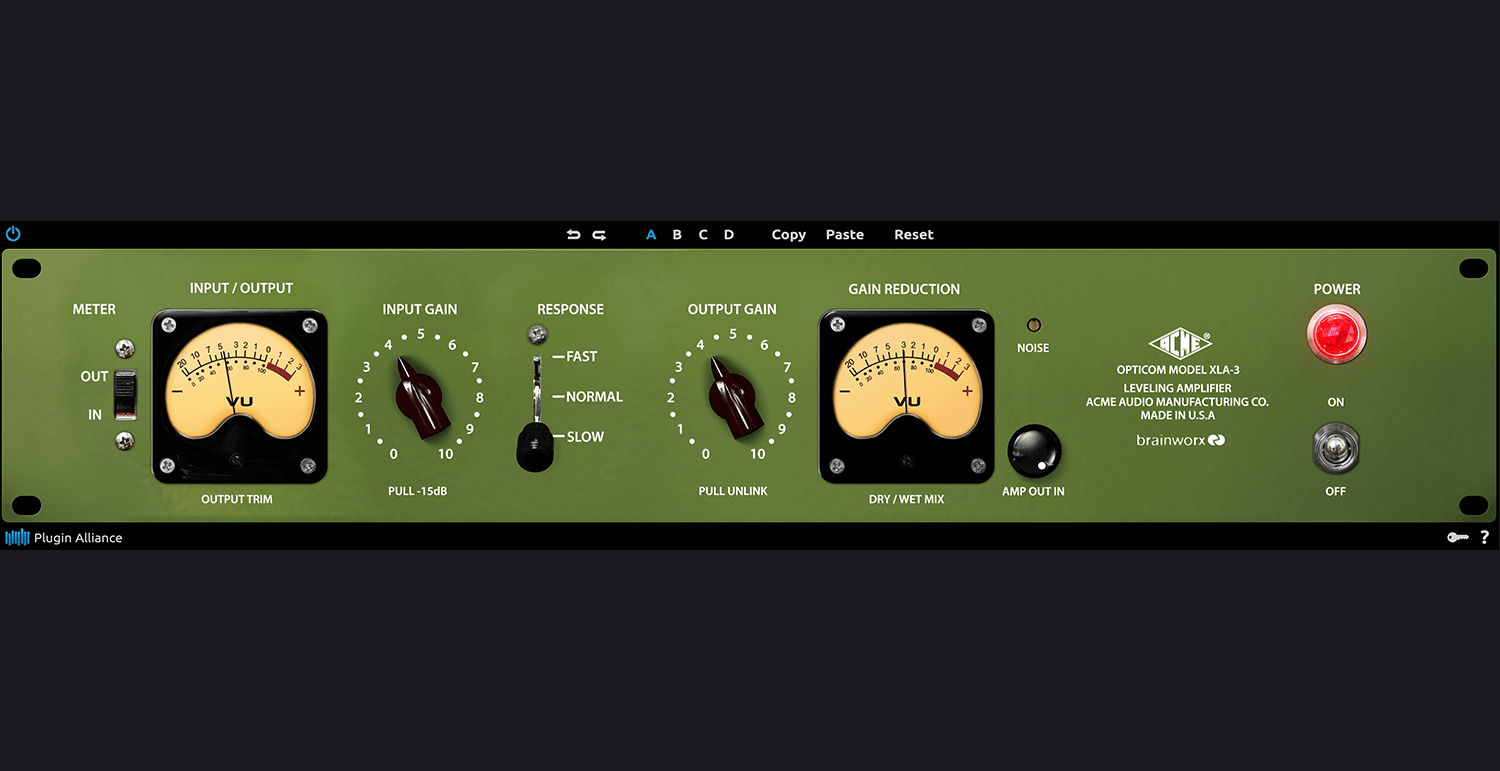The height and width of the screenshot is (771, 1500).
Task: Flip the RESPONSE toggle switch lever
Action: [536, 445]
